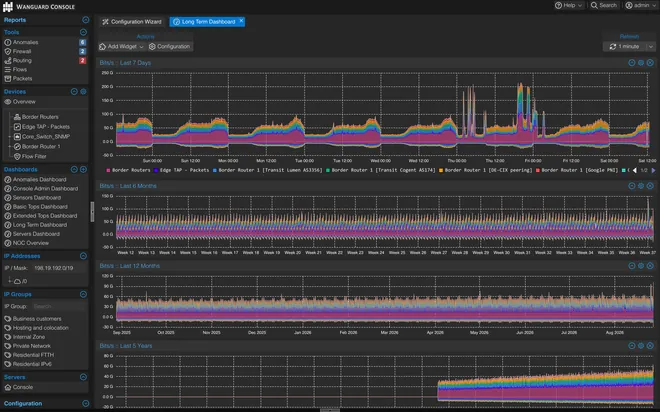This screenshot has width=660, height=412.
Task: Open Anomalies Dashboard
Action: pos(39,179)
